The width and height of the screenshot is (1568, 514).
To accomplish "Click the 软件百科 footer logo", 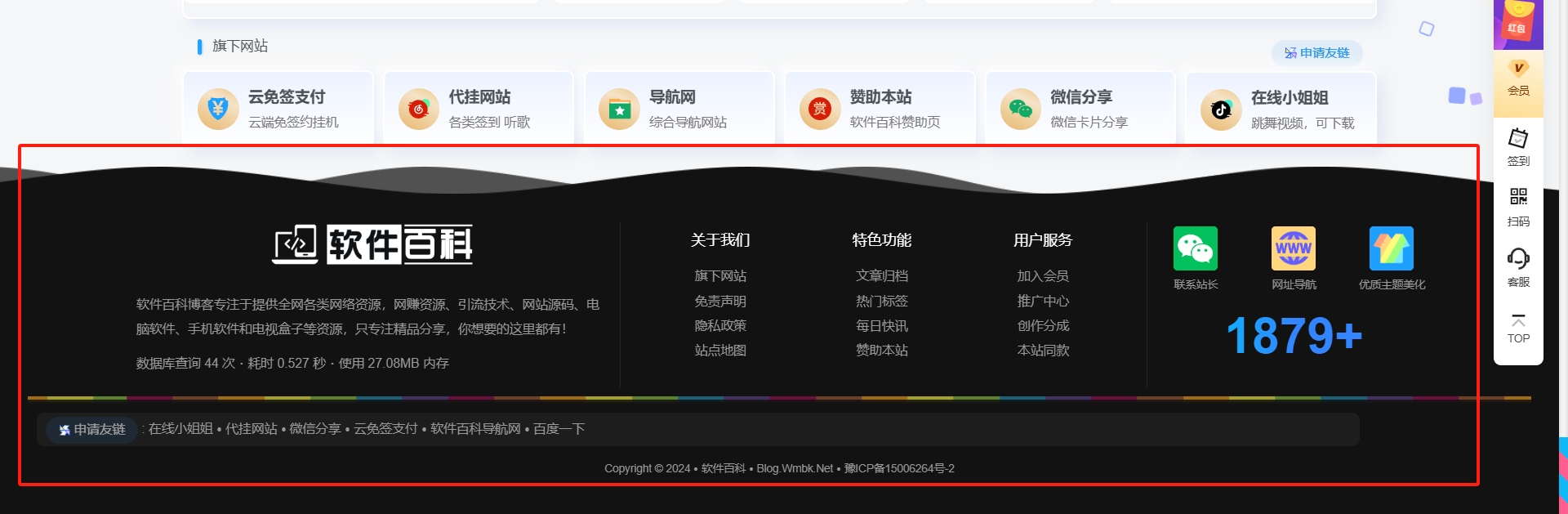I will tap(372, 244).
